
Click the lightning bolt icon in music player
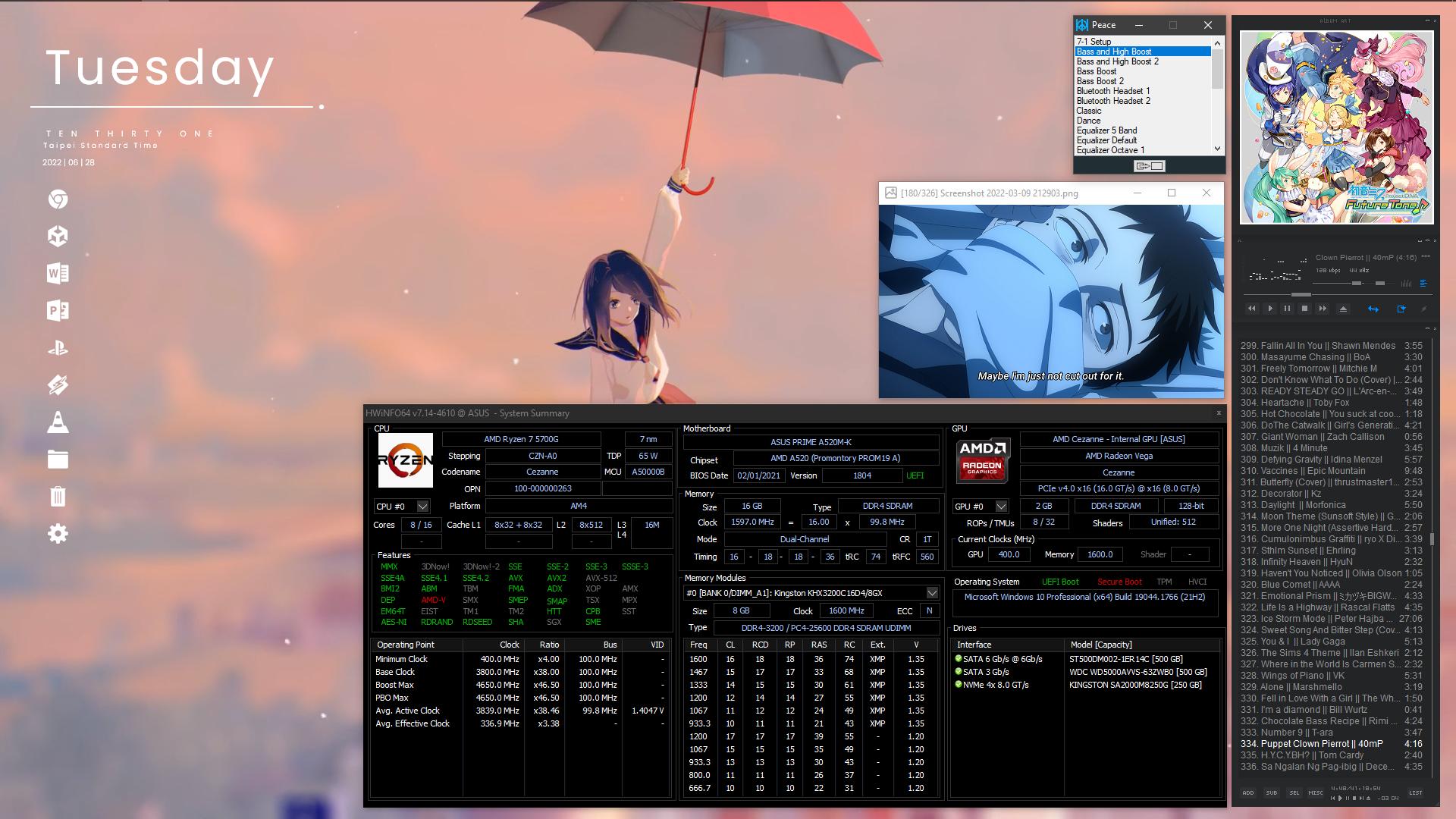(1423, 309)
